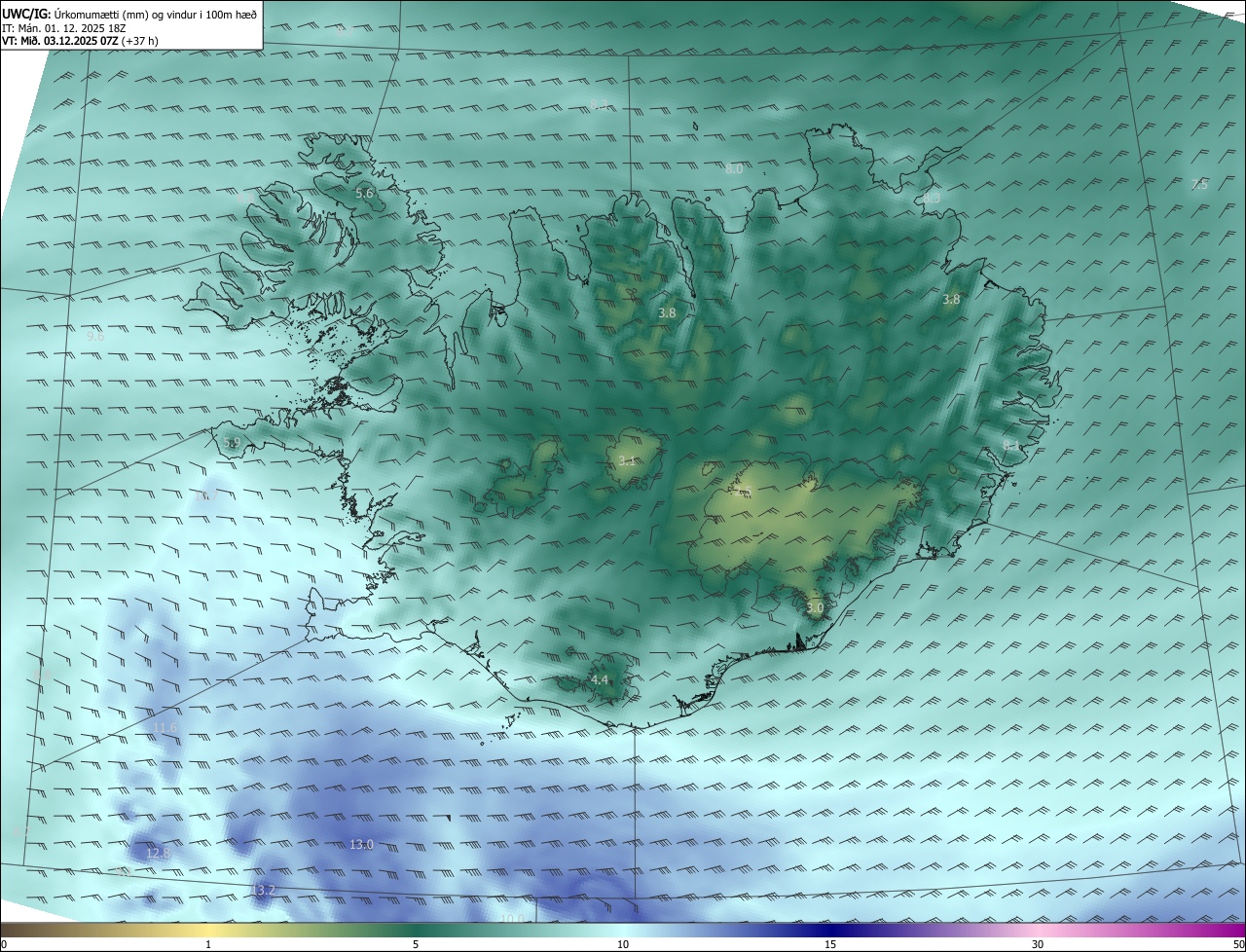Viewport: 1246px width, 952px height.
Task: Click the "IT: Mán. 01. 12. 2025 18Z" line
Action: point(65,28)
